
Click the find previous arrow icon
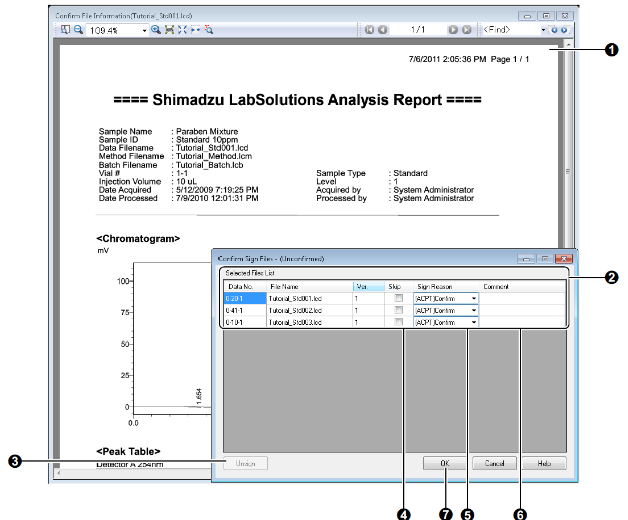[x=554, y=30]
